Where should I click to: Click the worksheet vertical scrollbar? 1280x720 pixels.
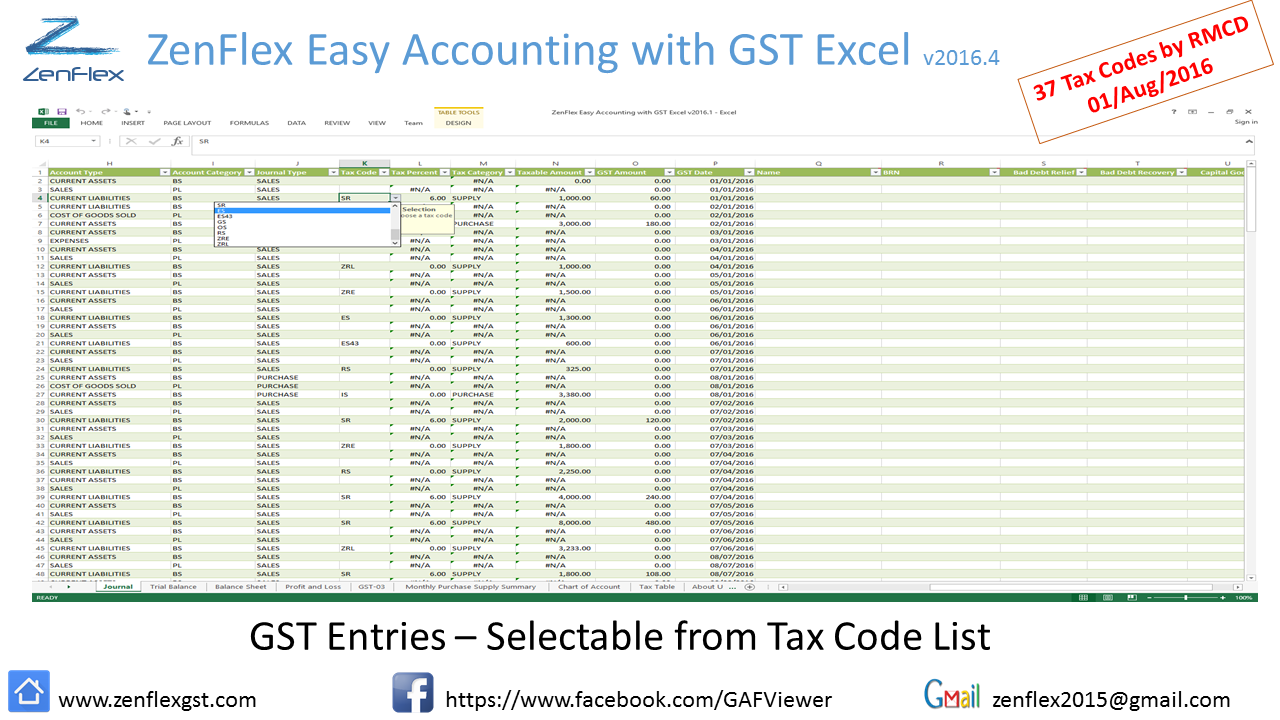[x=1251, y=370]
